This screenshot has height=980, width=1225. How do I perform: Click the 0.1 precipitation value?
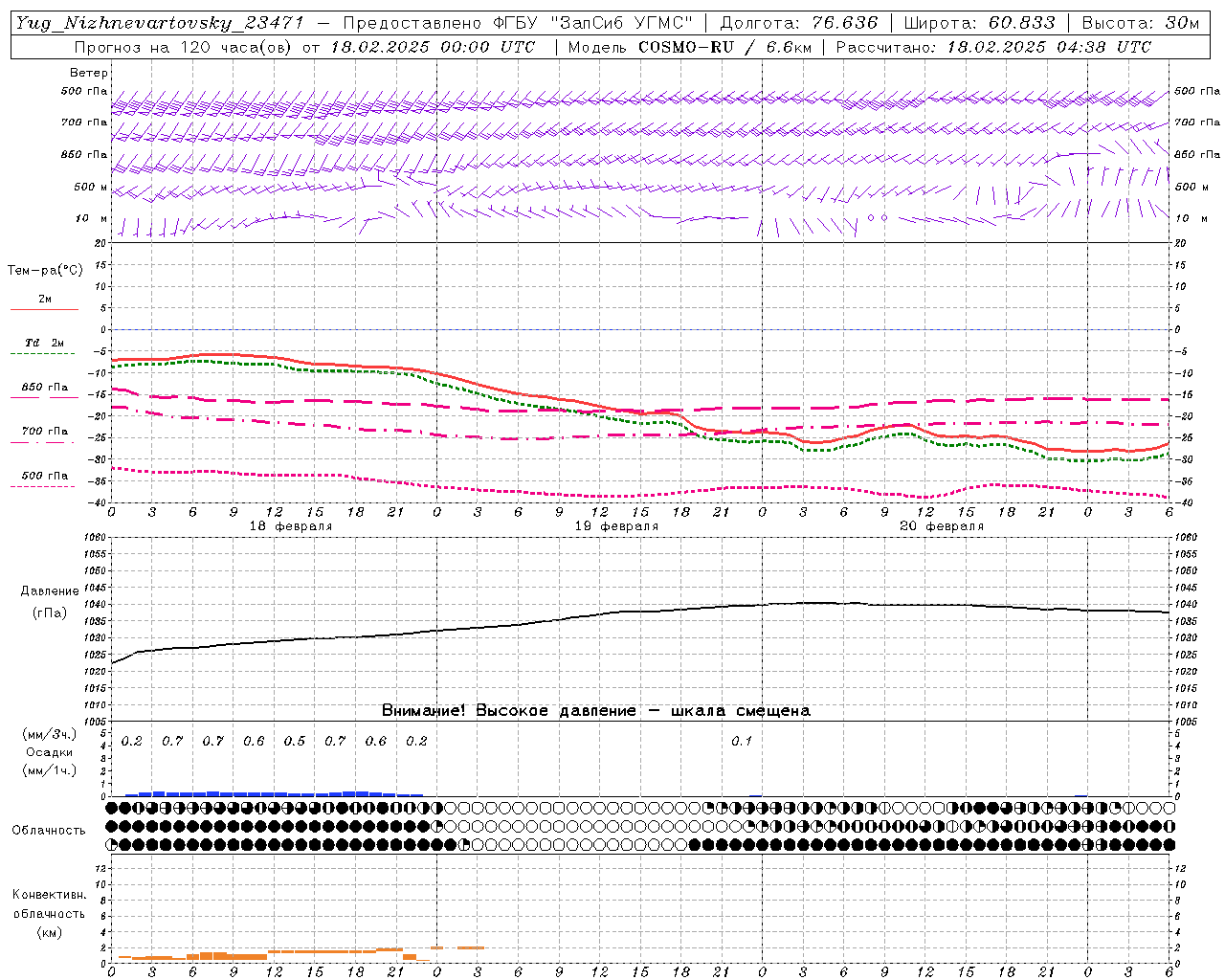point(742,741)
